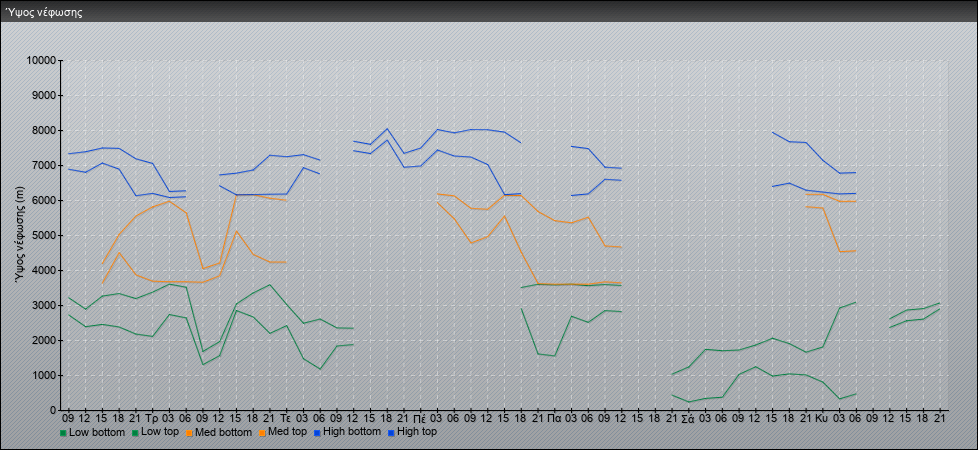This screenshot has width=978, height=450.
Task: Click the vertical axis title Ύψος νέφωσης (m)
Action: (21, 235)
